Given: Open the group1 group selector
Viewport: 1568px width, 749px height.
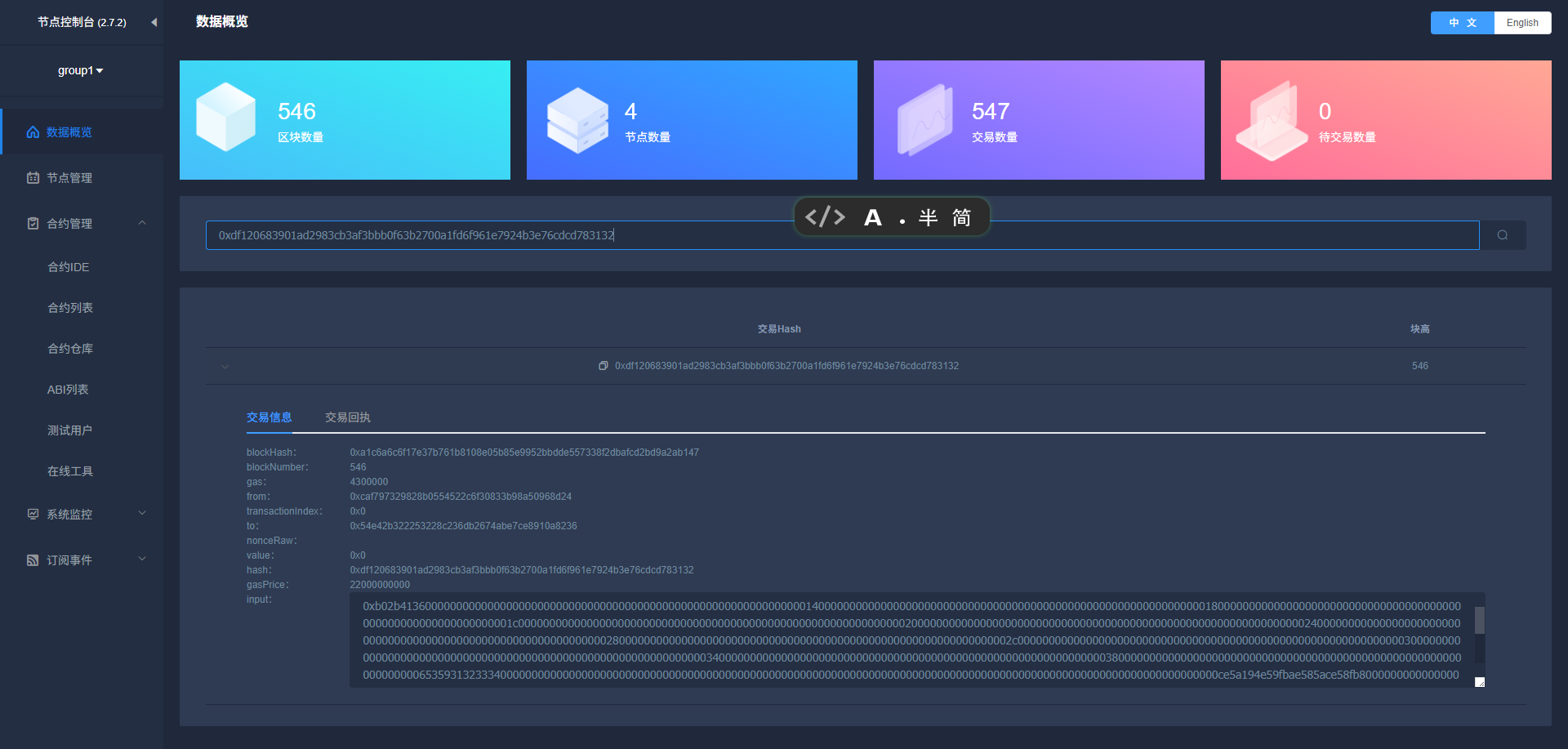Looking at the screenshot, I should (80, 71).
